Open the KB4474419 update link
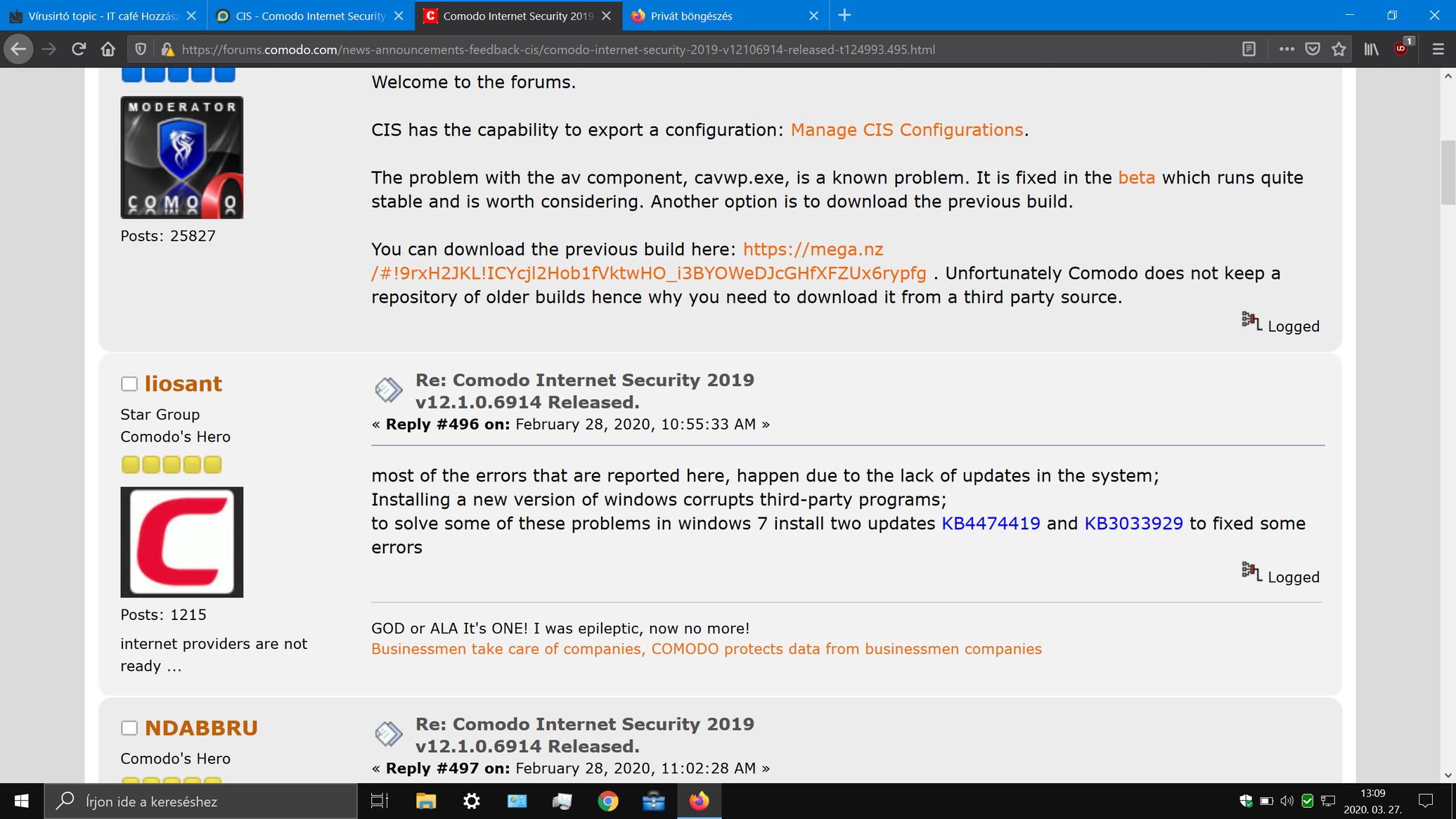The height and width of the screenshot is (819, 1456). pyautogui.click(x=991, y=524)
